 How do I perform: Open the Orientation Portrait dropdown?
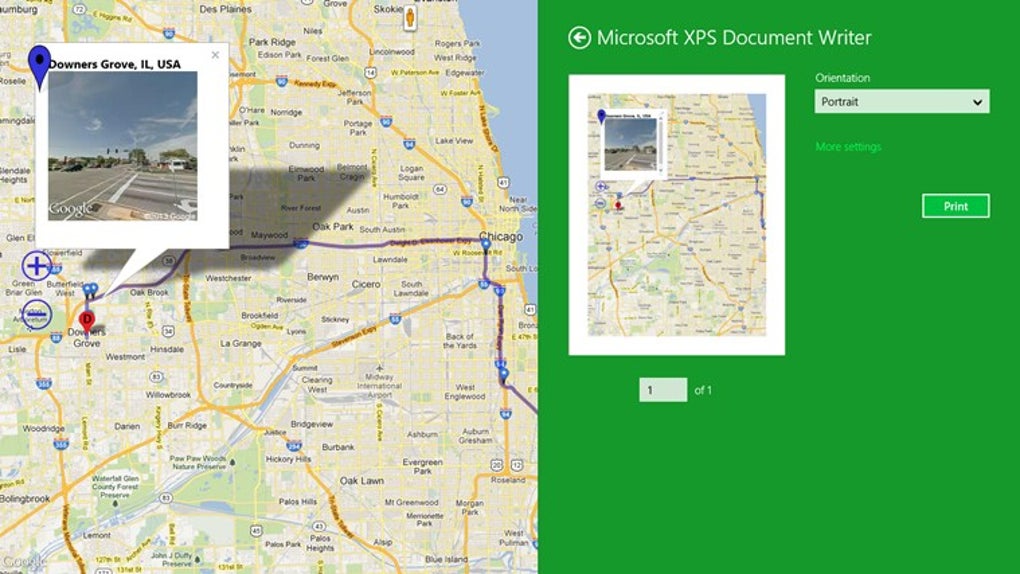click(902, 102)
